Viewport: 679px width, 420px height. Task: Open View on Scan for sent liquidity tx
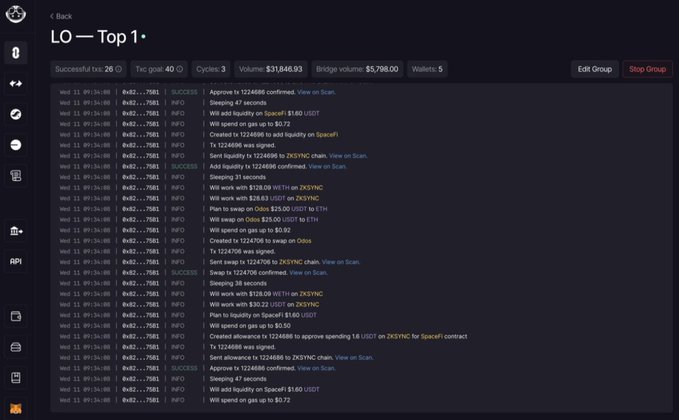tap(348, 156)
